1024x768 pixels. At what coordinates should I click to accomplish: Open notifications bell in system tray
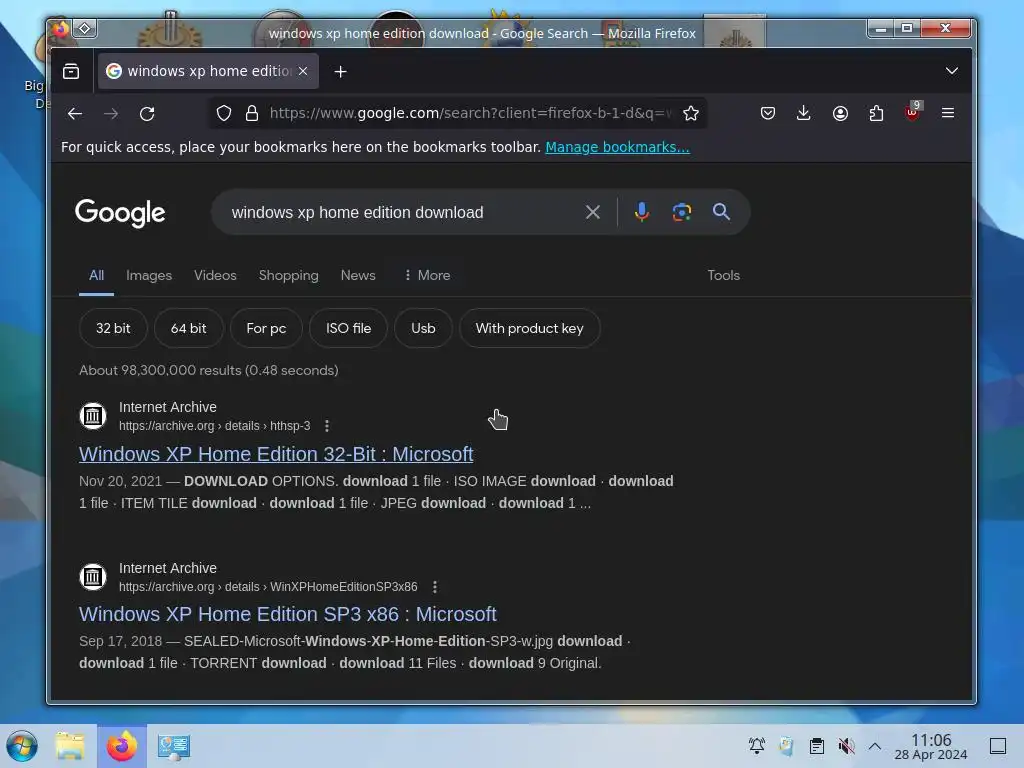[x=757, y=746]
